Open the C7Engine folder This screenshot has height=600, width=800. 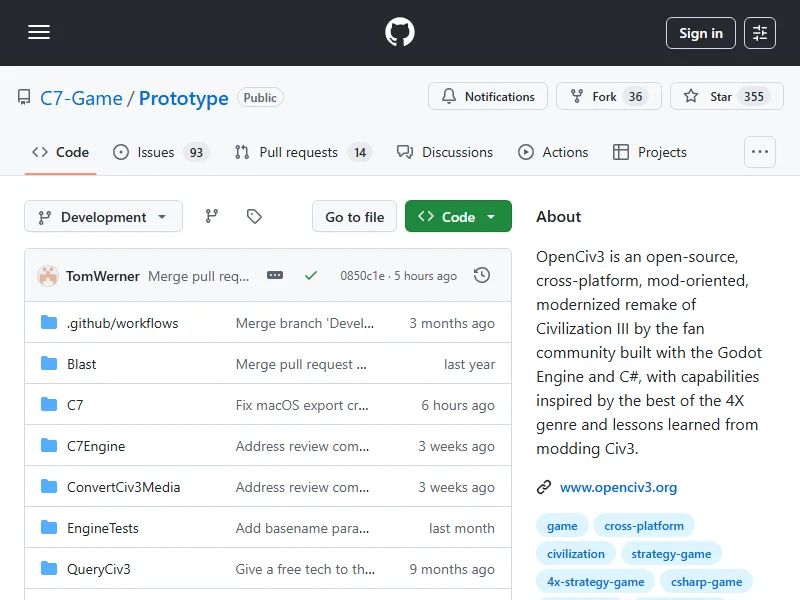coord(96,446)
